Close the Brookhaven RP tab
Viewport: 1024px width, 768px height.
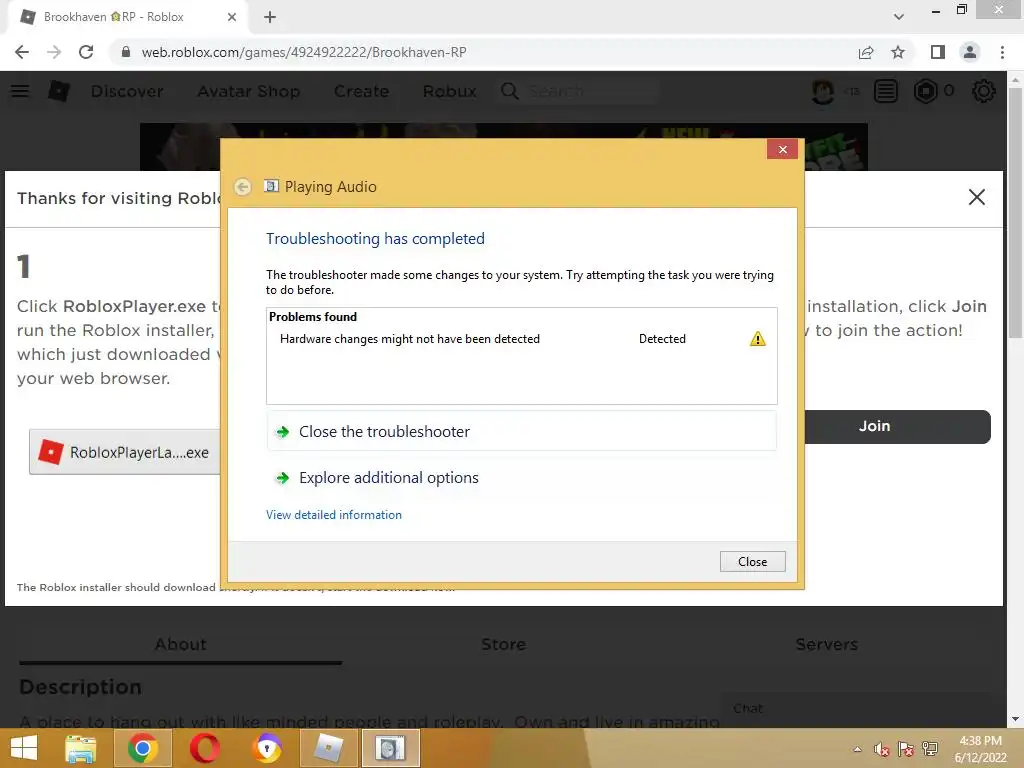pos(231,17)
